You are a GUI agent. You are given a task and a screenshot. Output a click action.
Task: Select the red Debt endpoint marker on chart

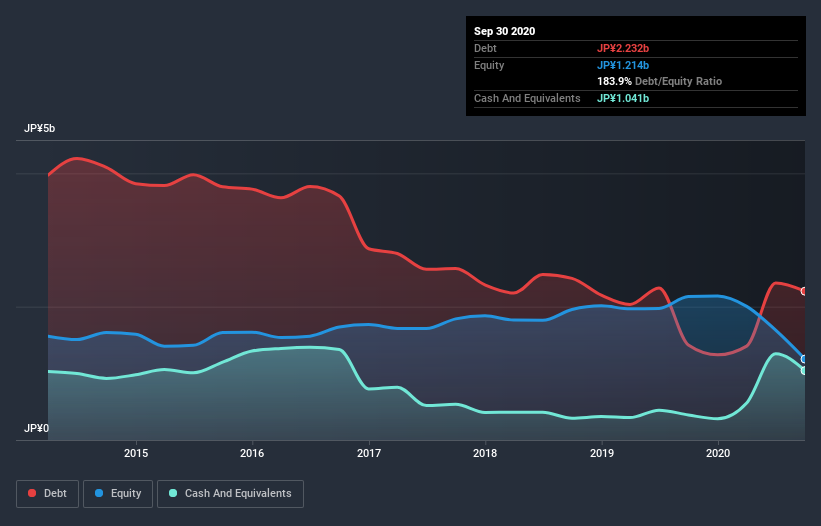(805, 291)
